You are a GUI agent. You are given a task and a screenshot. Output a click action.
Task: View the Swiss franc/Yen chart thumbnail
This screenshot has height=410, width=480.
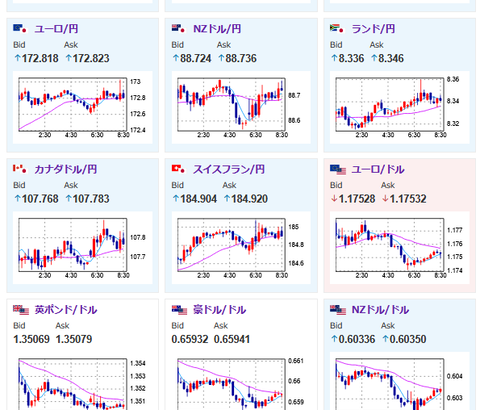coord(241,248)
